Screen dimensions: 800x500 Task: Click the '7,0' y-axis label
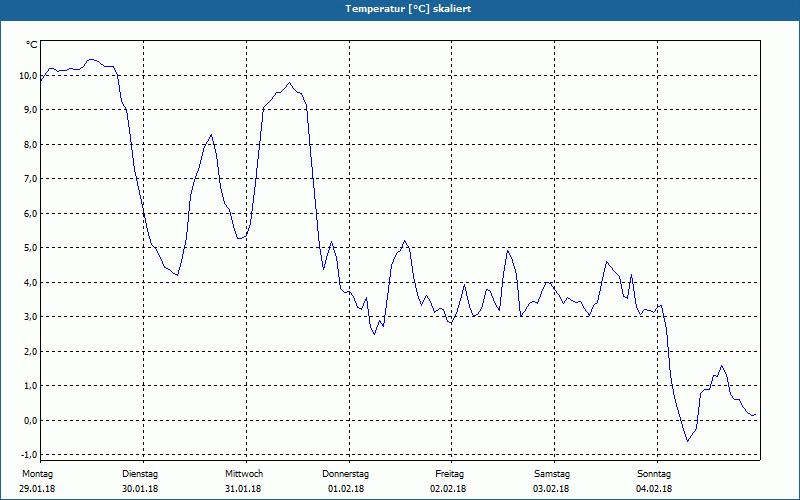30,179
